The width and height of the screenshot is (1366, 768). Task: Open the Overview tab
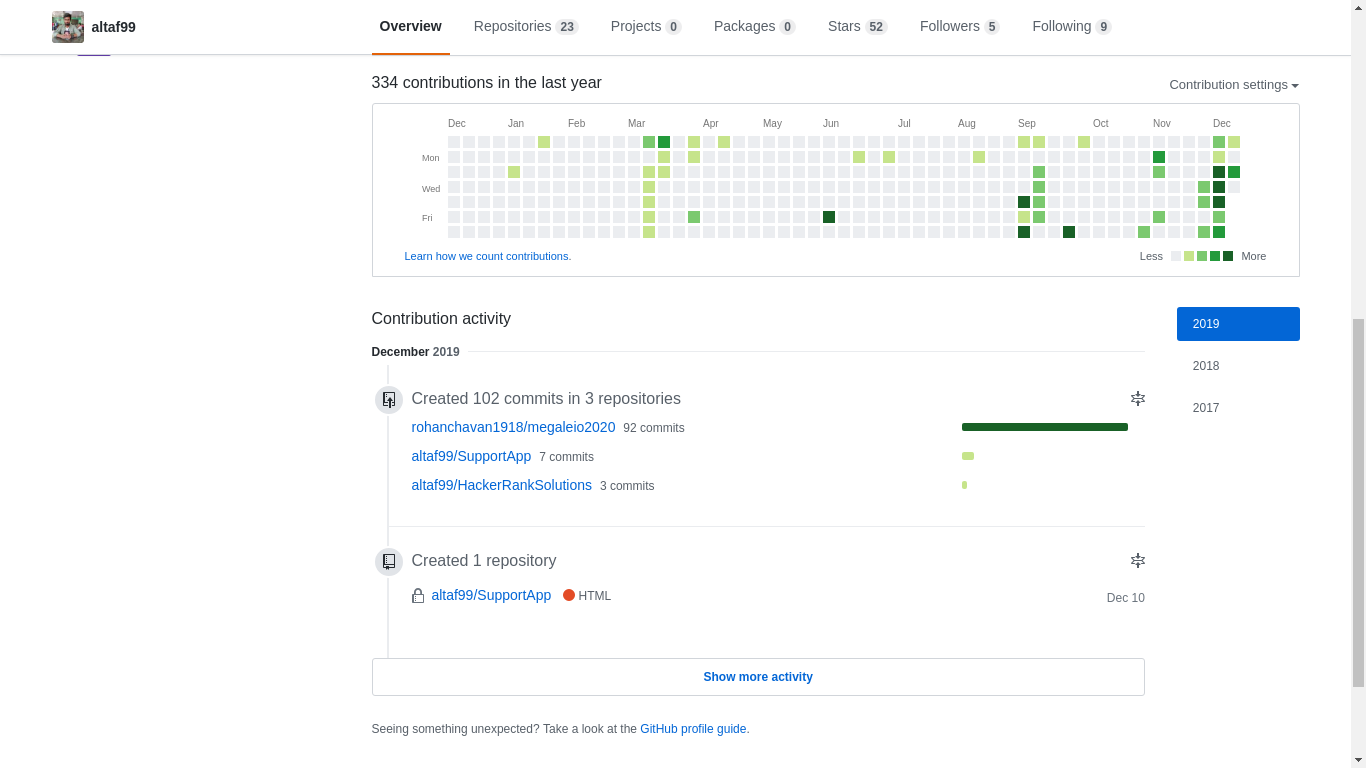410,27
